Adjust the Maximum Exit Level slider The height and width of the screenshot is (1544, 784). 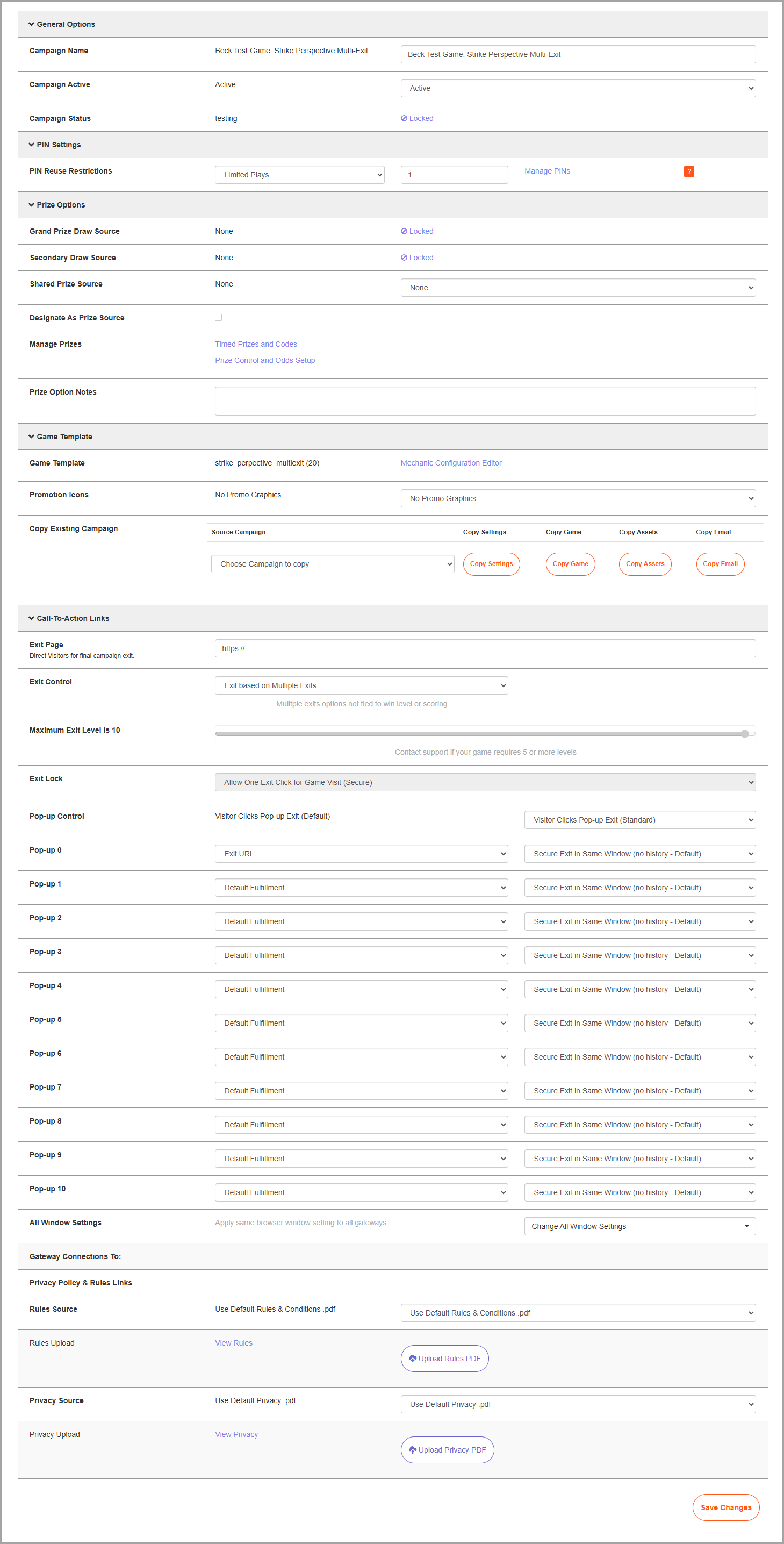(x=485, y=734)
